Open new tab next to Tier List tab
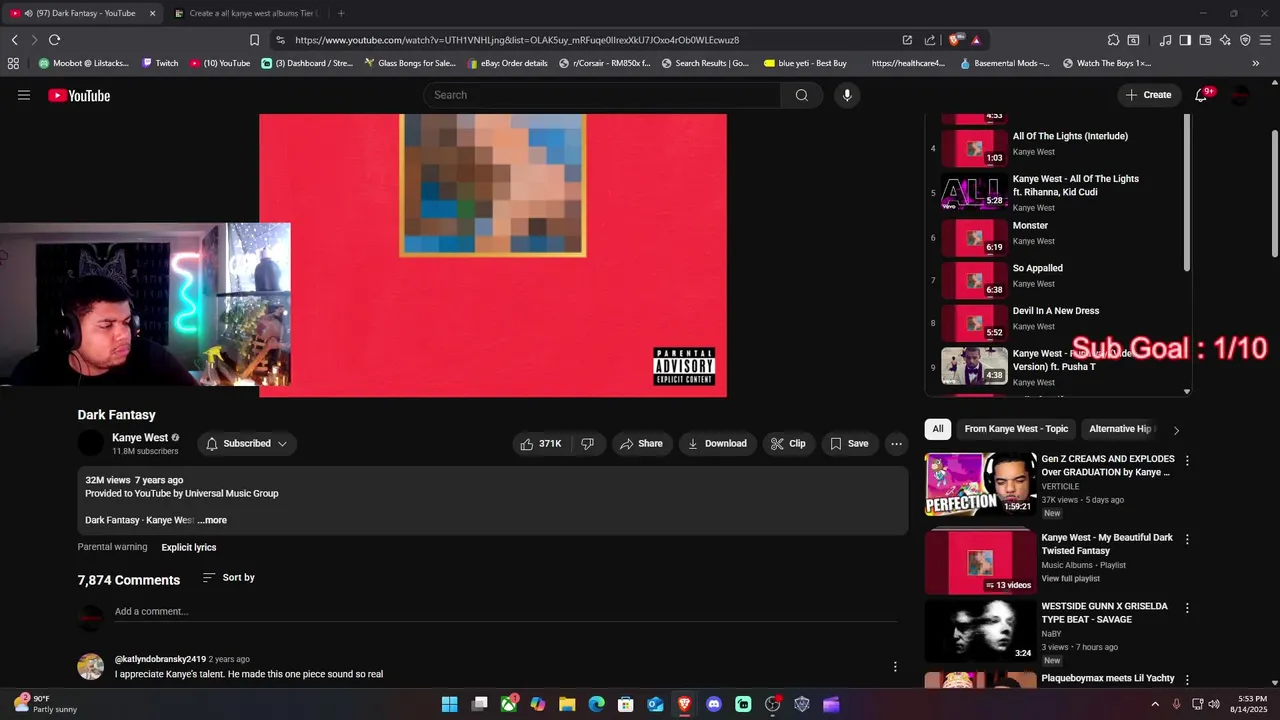1280x720 pixels. (x=341, y=13)
